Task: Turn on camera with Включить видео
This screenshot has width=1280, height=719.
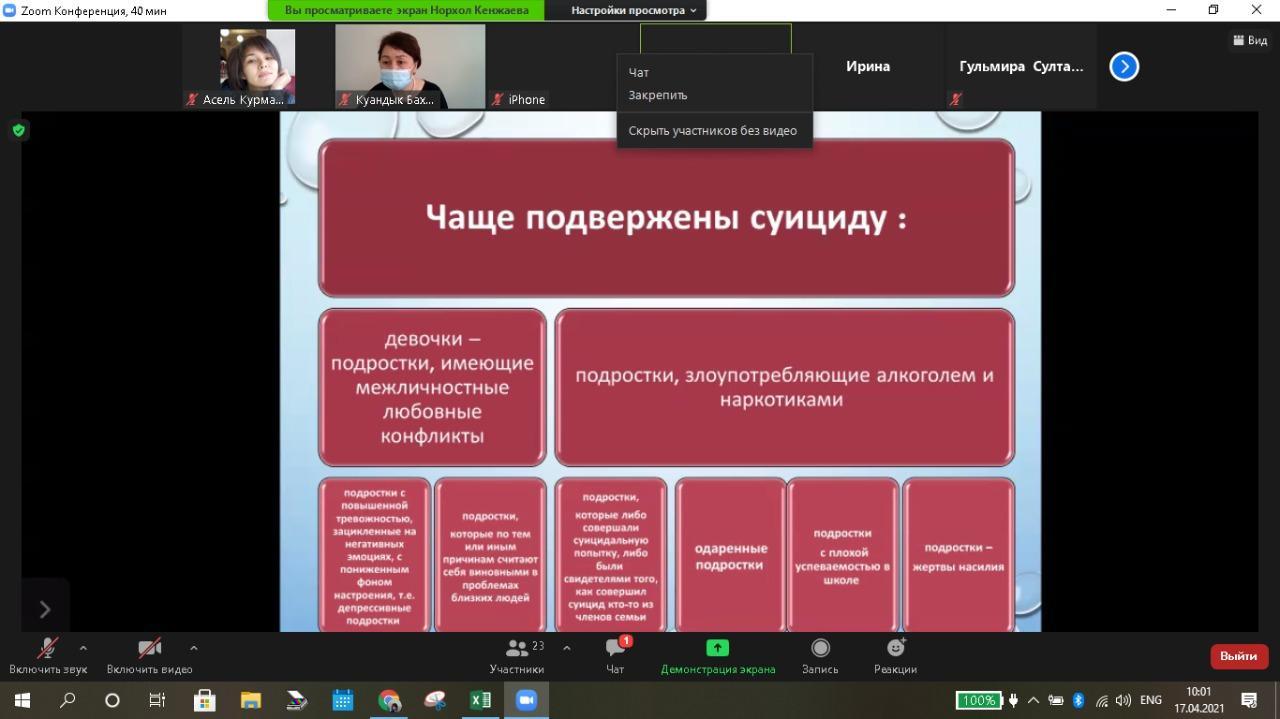Action: coord(149,648)
